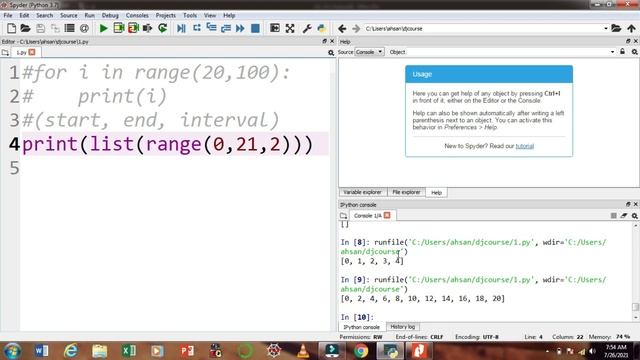Run cell and advance icon
640x360 pixels.
[133, 28]
